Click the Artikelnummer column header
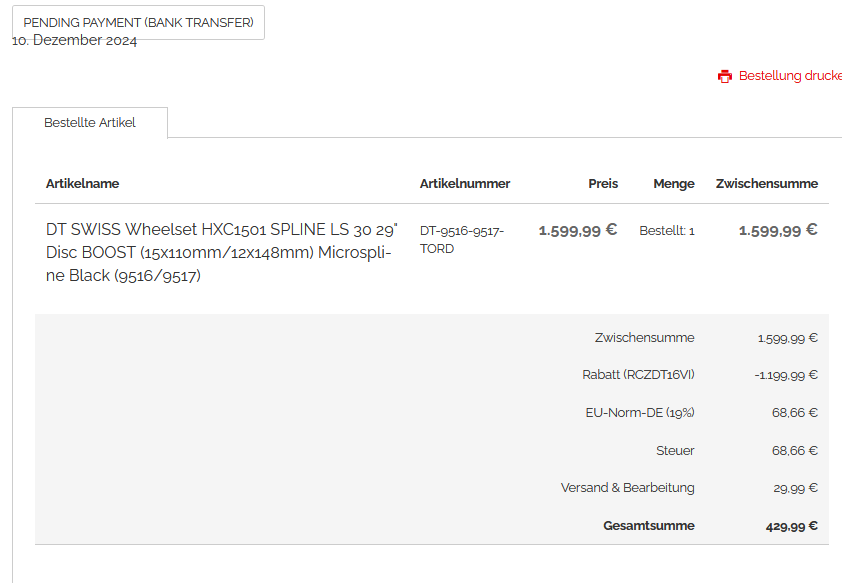Image resolution: width=842 pixels, height=583 pixels. point(465,184)
